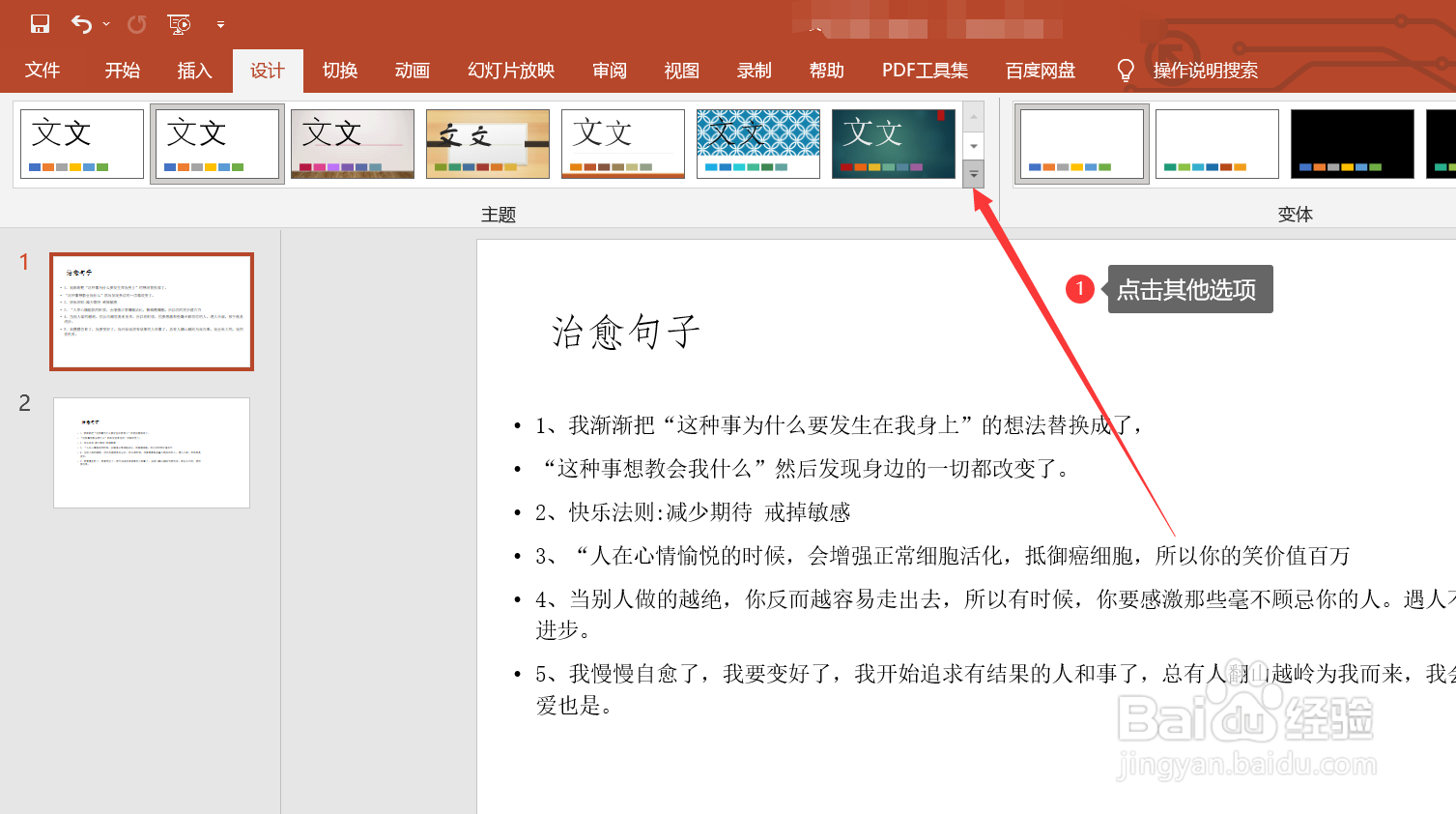This screenshot has width=1456, height=814.
Task: Select the white theme with orange bottom bar
Action: [x=623, y=144]
